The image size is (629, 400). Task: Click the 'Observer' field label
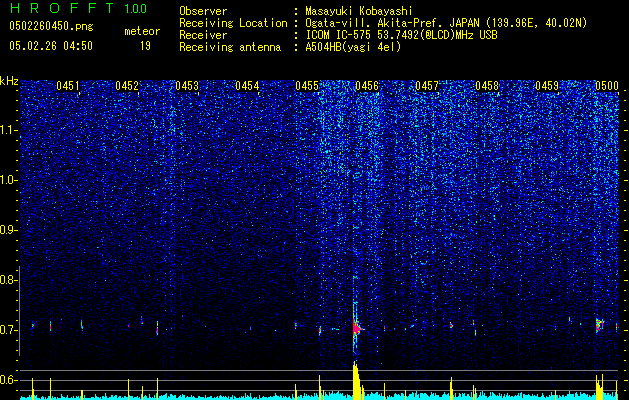[203, 11]
